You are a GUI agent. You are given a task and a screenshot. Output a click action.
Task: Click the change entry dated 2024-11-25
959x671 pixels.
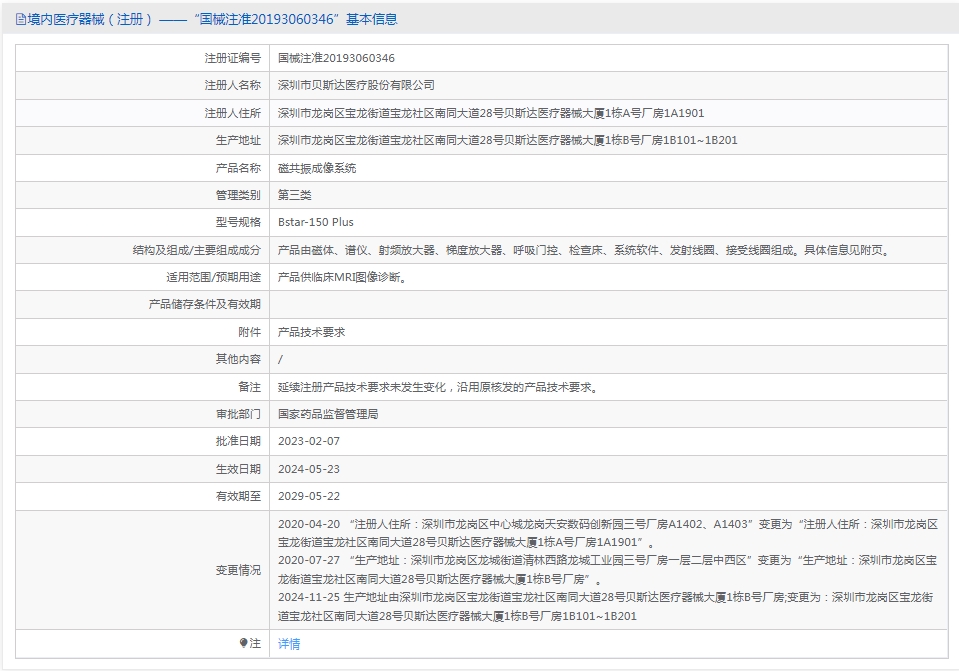(607, 606)
